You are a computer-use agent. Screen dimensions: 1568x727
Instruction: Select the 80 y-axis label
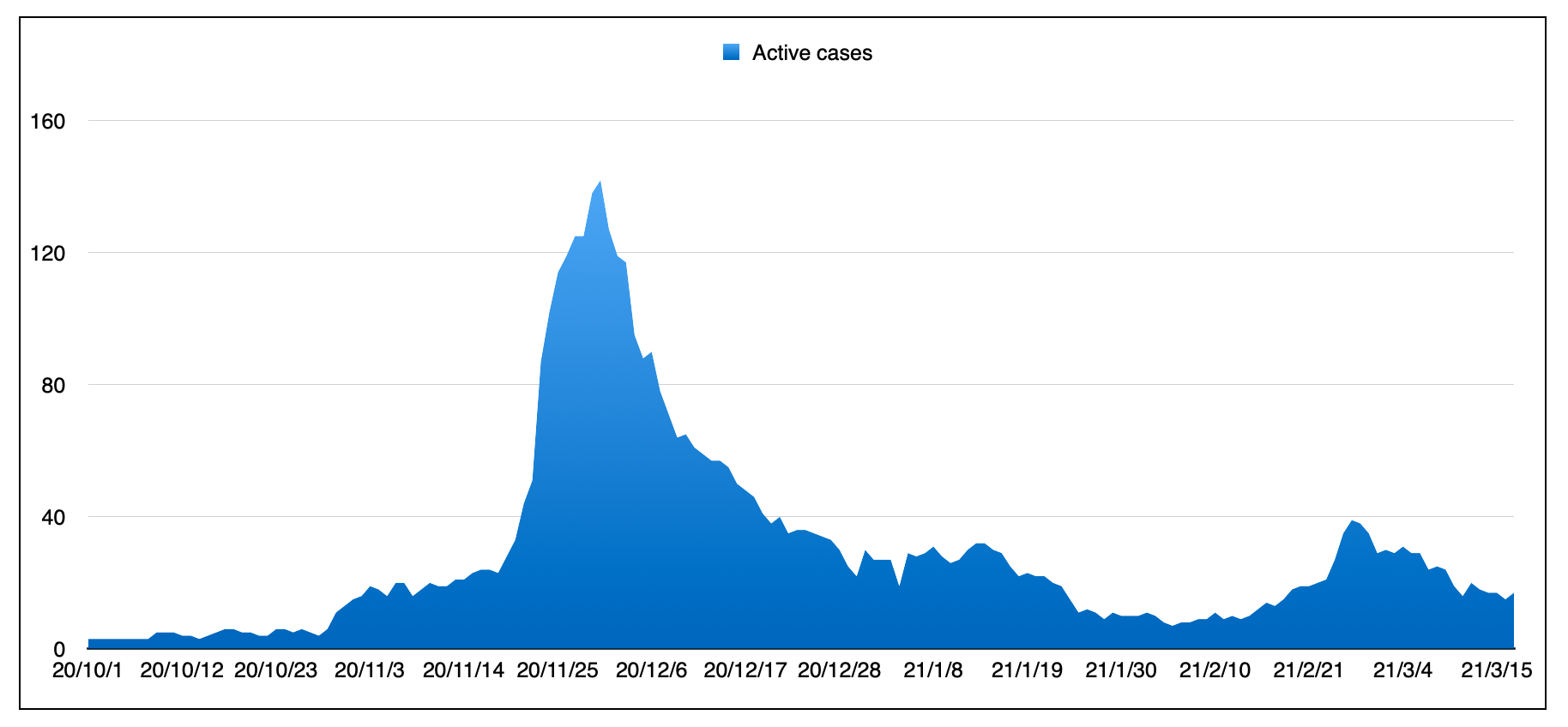53,386
